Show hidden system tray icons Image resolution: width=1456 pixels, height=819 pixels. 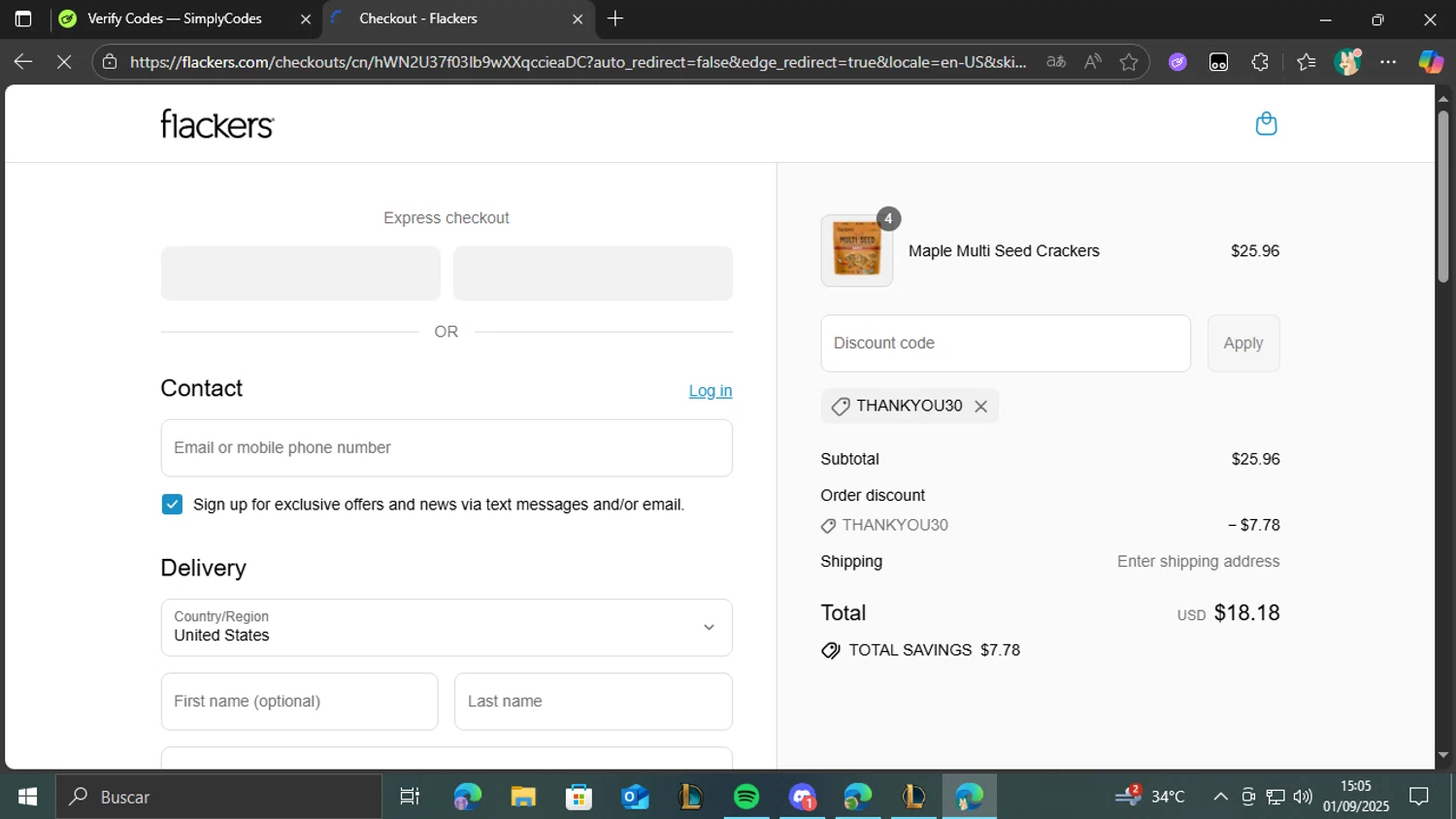(x=1220, y=797)
